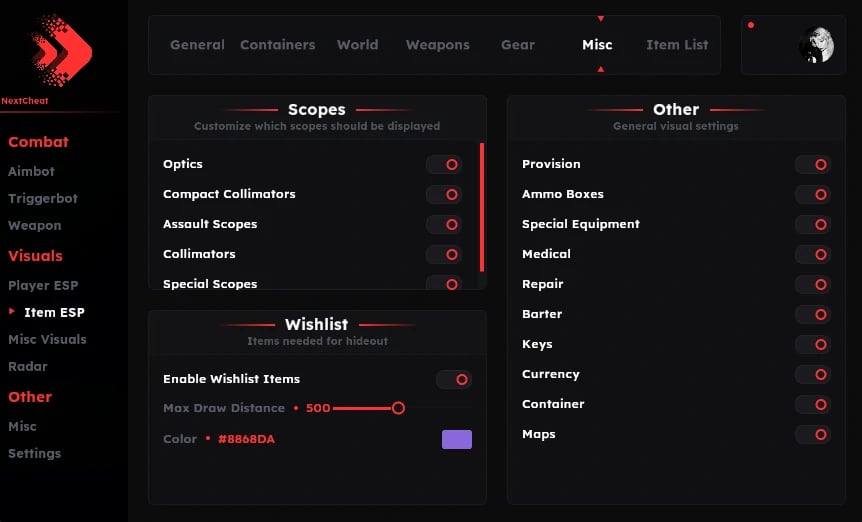Enable Compact Collimators display
The width and height of the screenshot is (862, 522).
point(444,194)
